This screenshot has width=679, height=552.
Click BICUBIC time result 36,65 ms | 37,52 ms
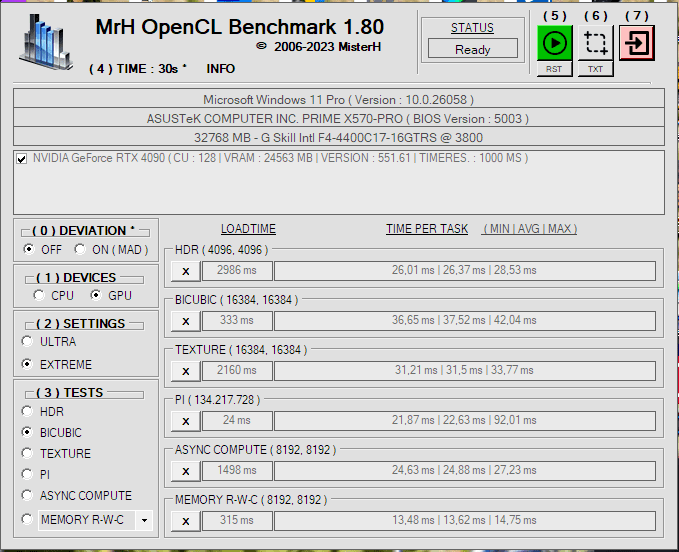(x=465, y=321)
